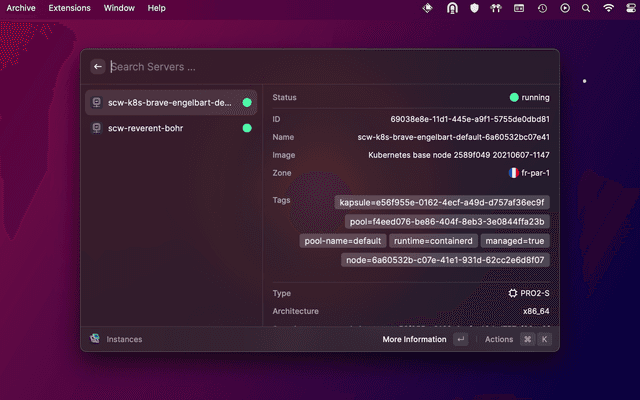The width and height of the screenshot is (640, 400).
Task: Open the Actions panel
Action: coord(499,339)
